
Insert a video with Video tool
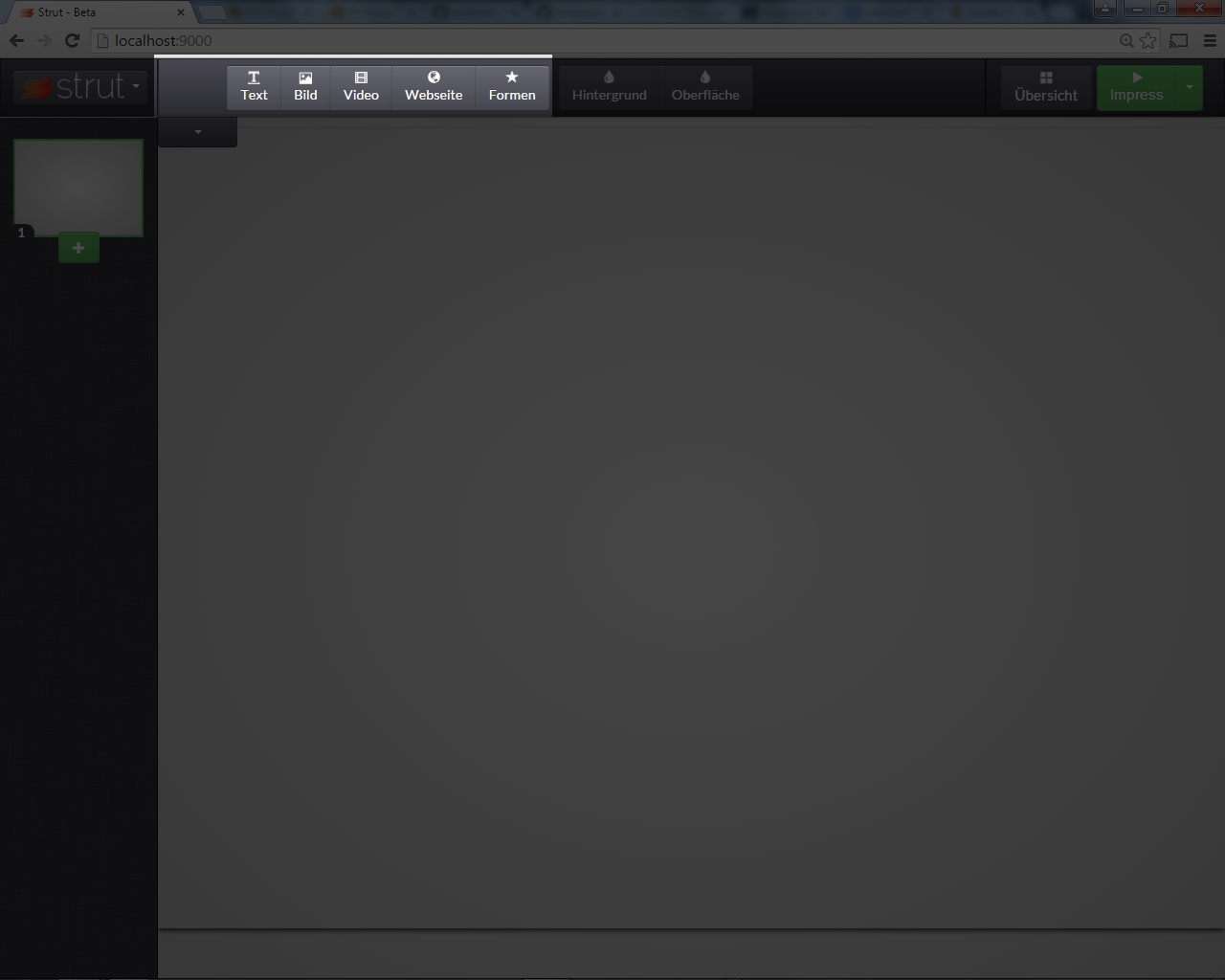[361, 86]
